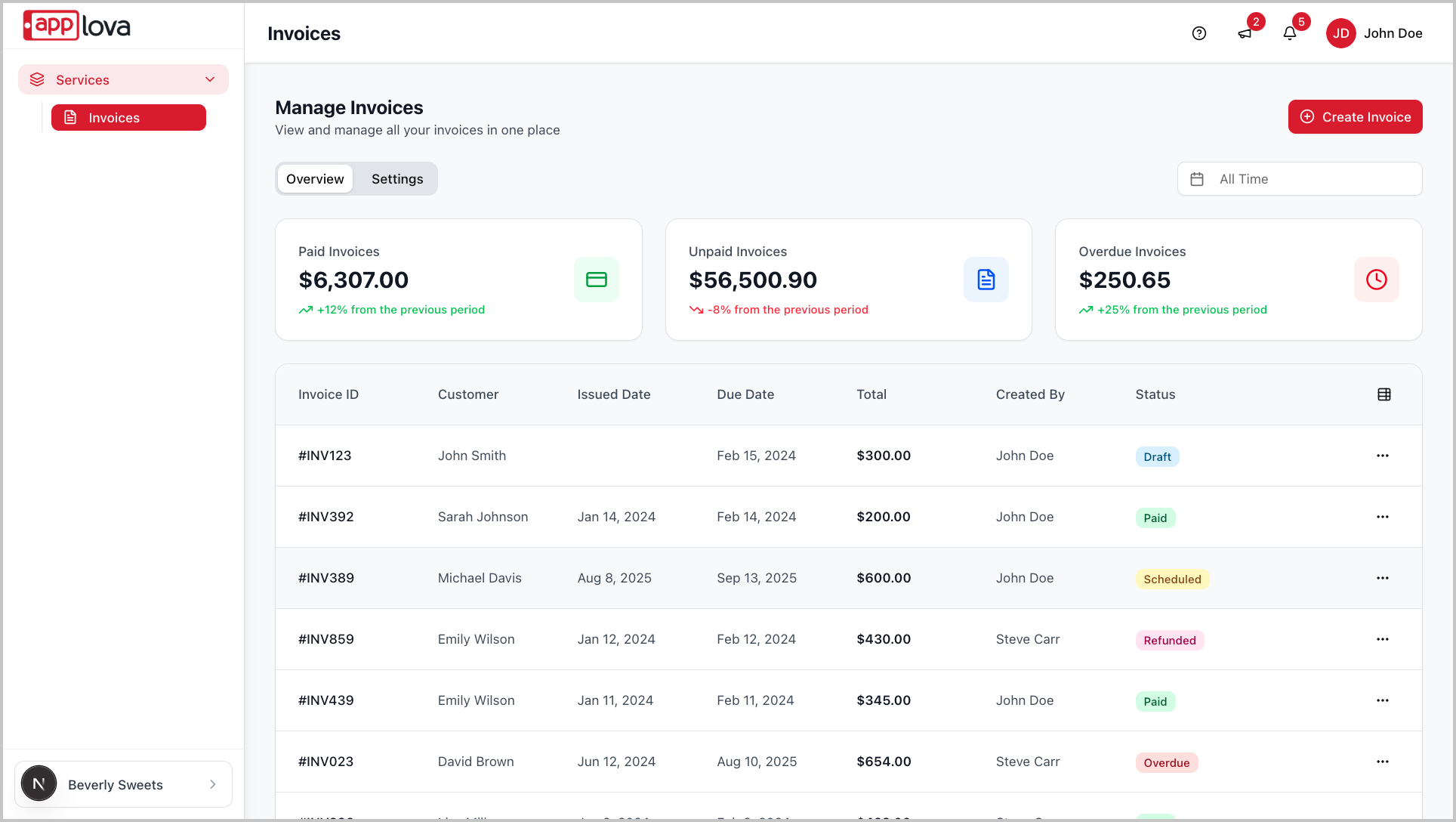Screen dimensions: 1456x822
Task: Open the help question mark icon
Action: [1199, 33]
